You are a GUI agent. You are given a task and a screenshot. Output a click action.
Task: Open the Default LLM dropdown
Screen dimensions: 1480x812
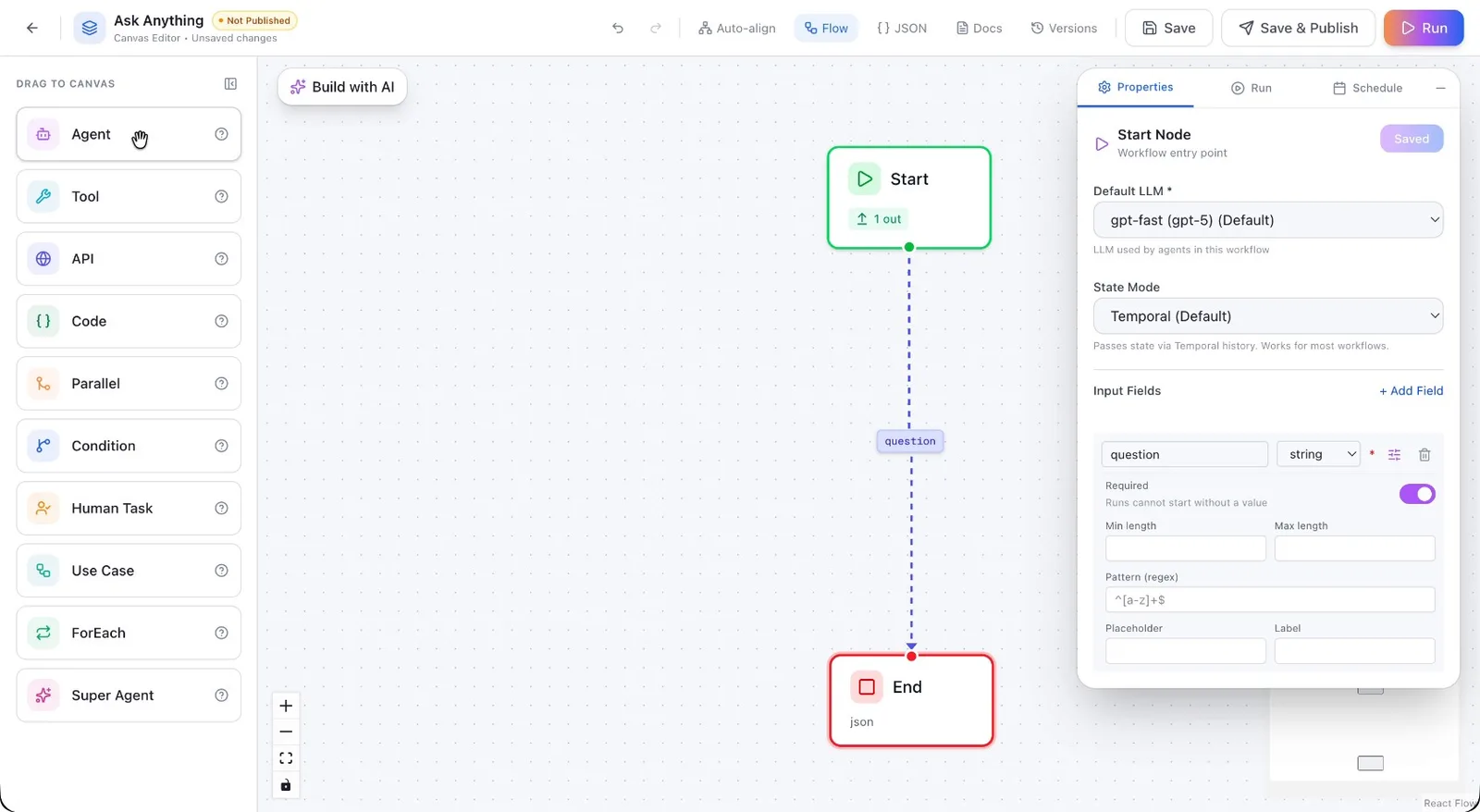1268,220
